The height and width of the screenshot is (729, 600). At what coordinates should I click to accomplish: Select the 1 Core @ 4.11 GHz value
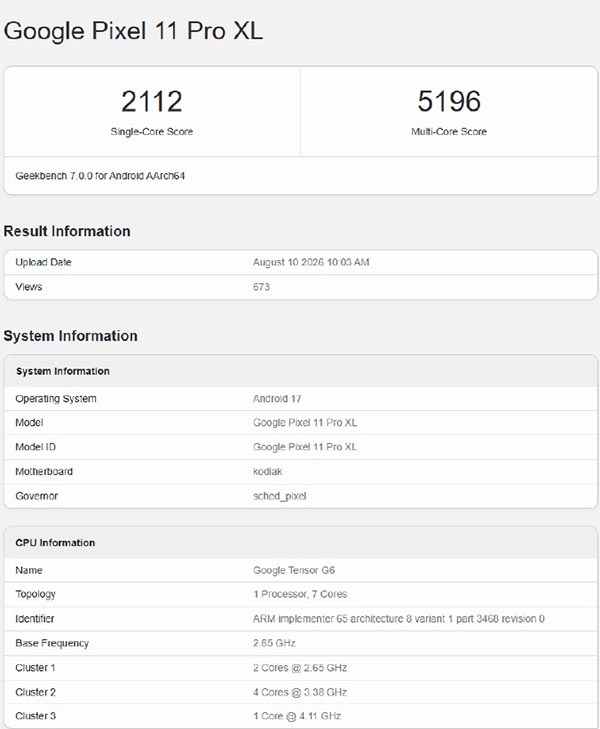pyautogui.click(x=297, y=716)
